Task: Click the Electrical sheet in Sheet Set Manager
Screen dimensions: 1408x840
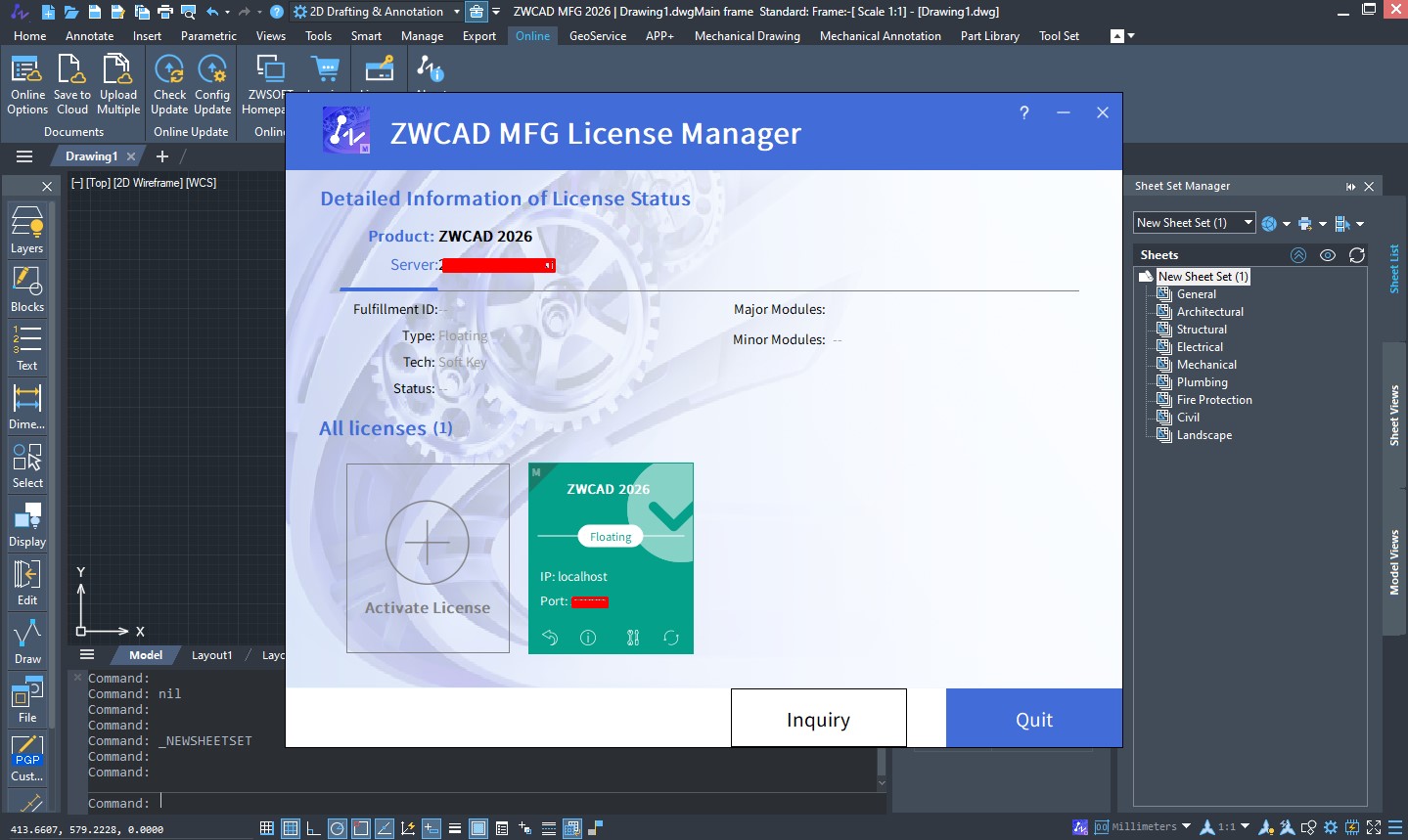Action: [x=1198, y=346]
